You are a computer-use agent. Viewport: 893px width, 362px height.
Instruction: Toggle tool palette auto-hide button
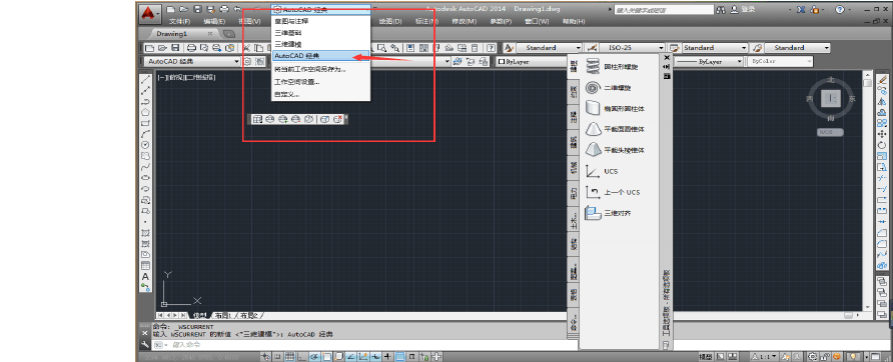coord(666,67)
